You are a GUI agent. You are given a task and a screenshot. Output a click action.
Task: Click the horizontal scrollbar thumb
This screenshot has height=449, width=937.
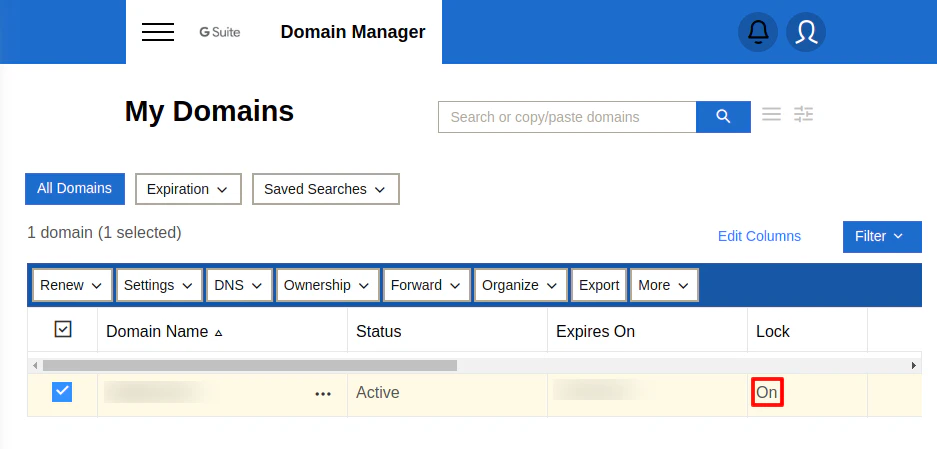[250, 365]
